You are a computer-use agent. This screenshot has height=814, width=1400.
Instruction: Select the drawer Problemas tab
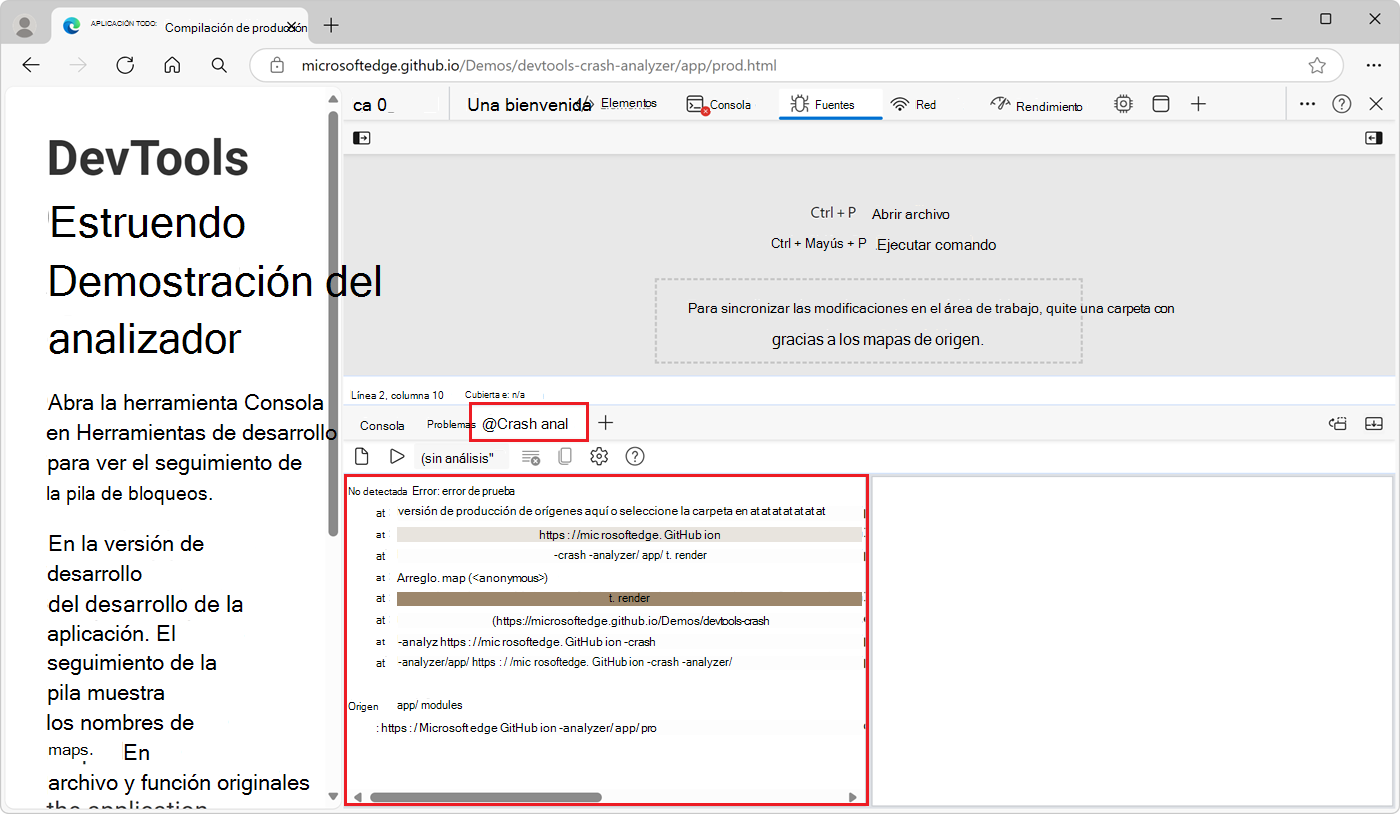[x=450, y=425]
